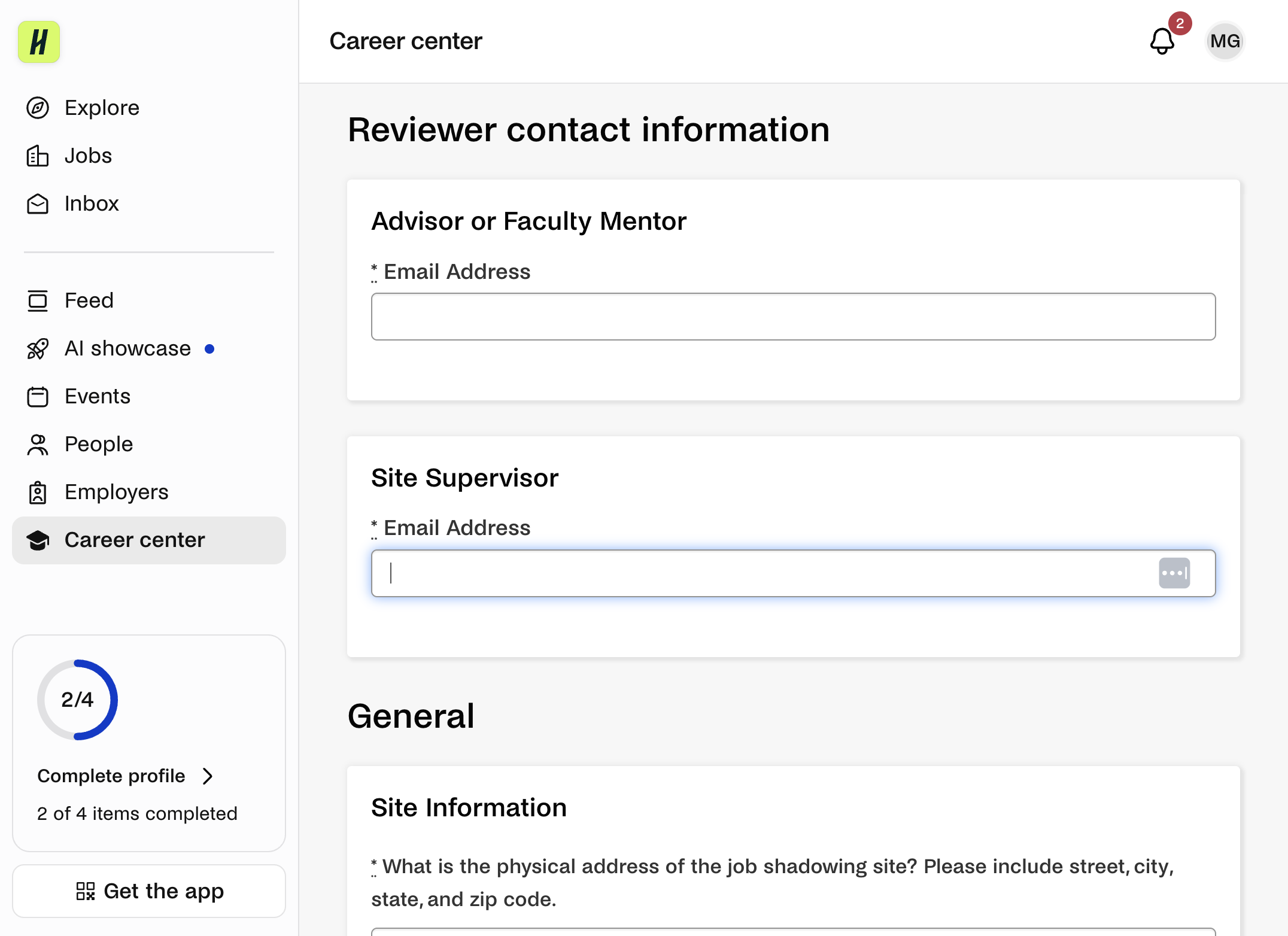Click the Explore compass icon
The image size is (1288, 936).
pyautogui.click(x=38, y=108)
